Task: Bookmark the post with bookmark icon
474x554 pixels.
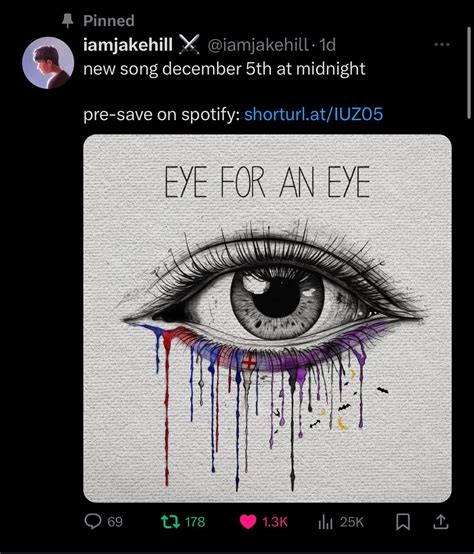Action: click(403, 522)
